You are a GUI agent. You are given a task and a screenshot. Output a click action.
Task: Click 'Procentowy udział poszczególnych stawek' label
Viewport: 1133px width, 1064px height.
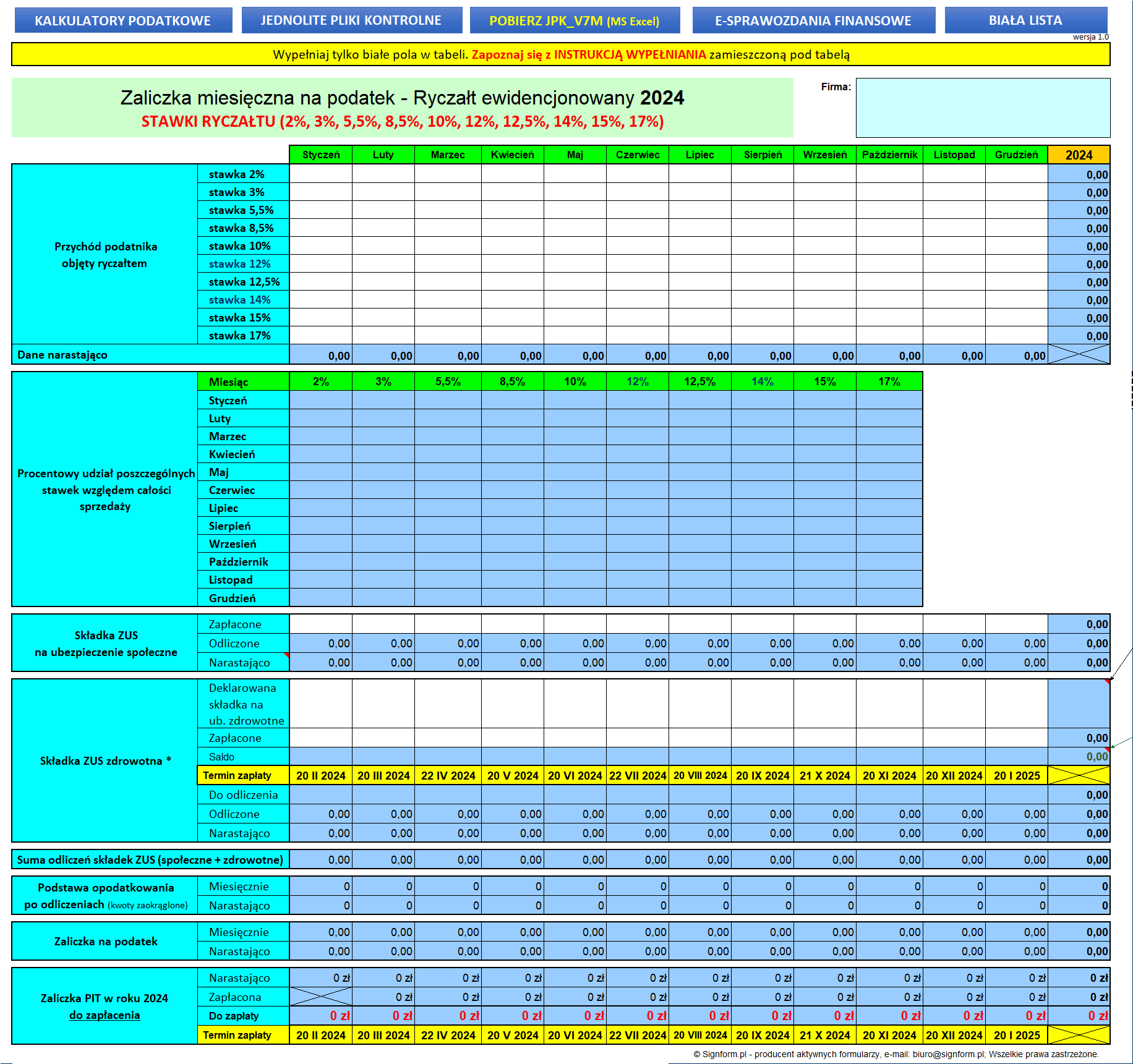106,490
